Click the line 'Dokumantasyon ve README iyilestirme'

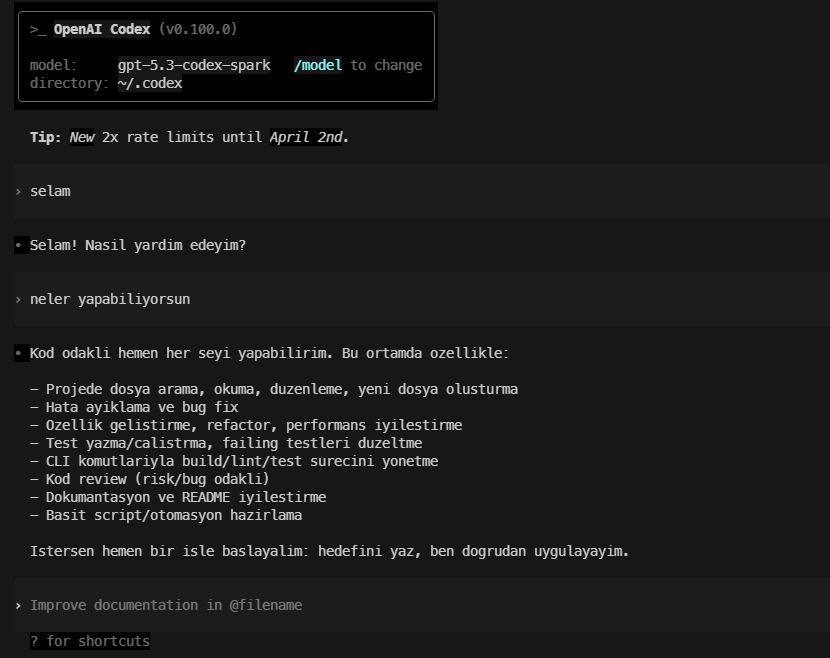[178, 497]
